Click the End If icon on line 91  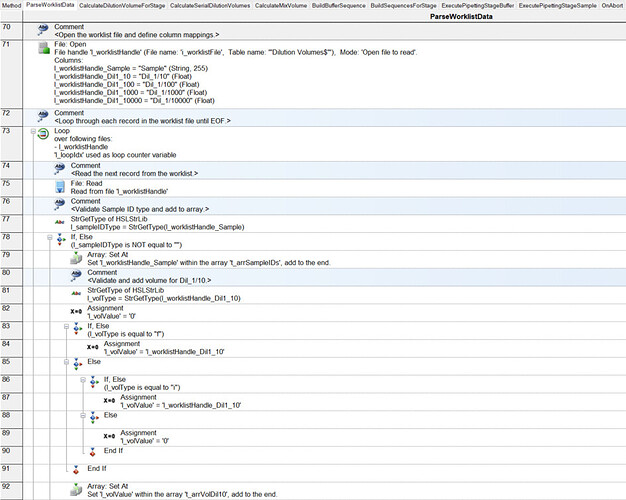coord(76,470)
